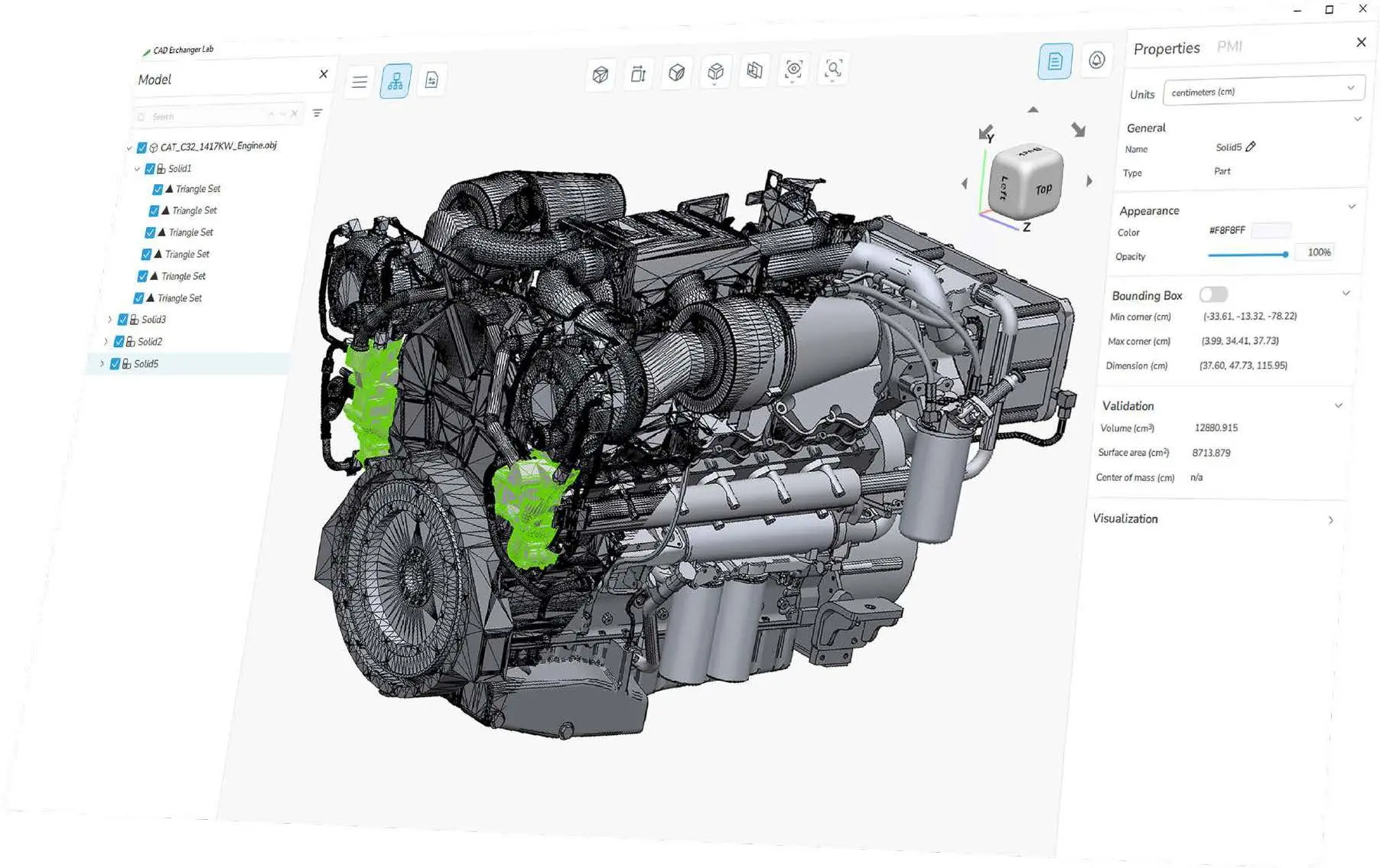Switch to the Properties tab

coord(1167,49)
